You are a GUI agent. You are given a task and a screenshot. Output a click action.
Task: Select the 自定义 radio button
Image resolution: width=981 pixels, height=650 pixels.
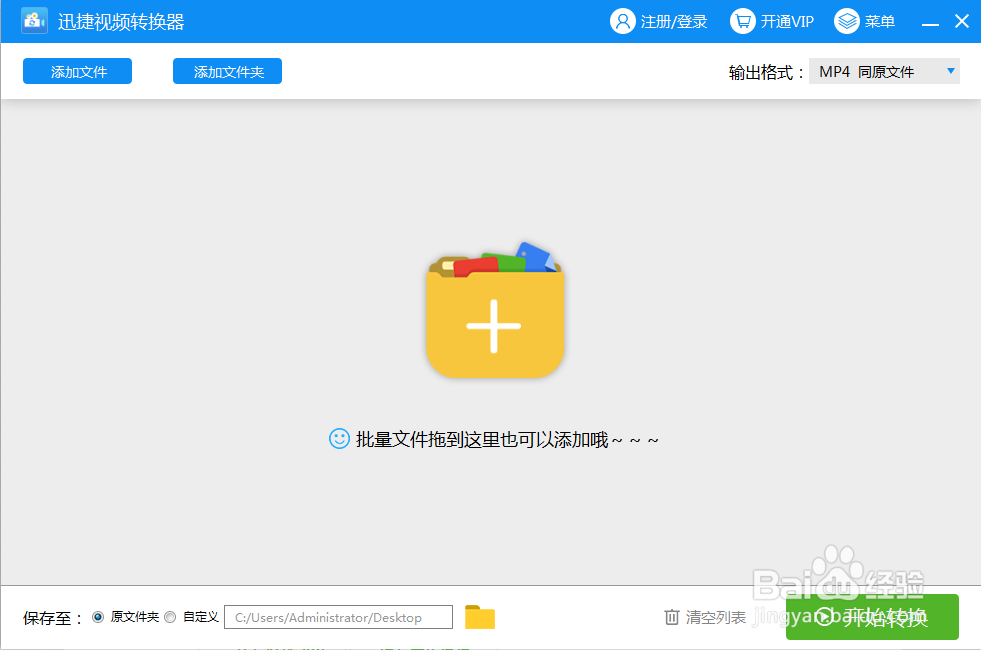(170, 617)
